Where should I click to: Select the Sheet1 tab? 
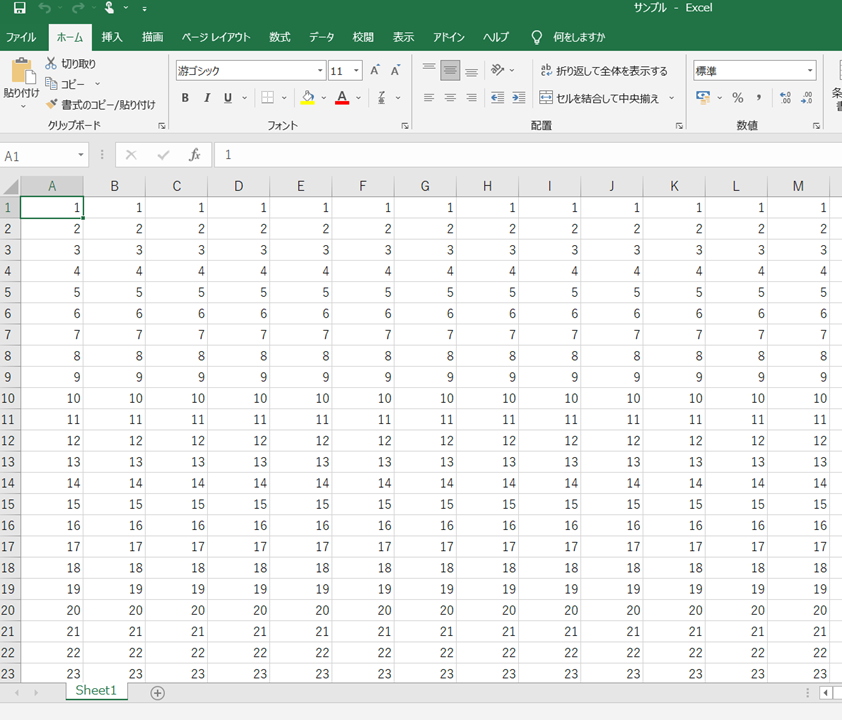pos(96,690)
